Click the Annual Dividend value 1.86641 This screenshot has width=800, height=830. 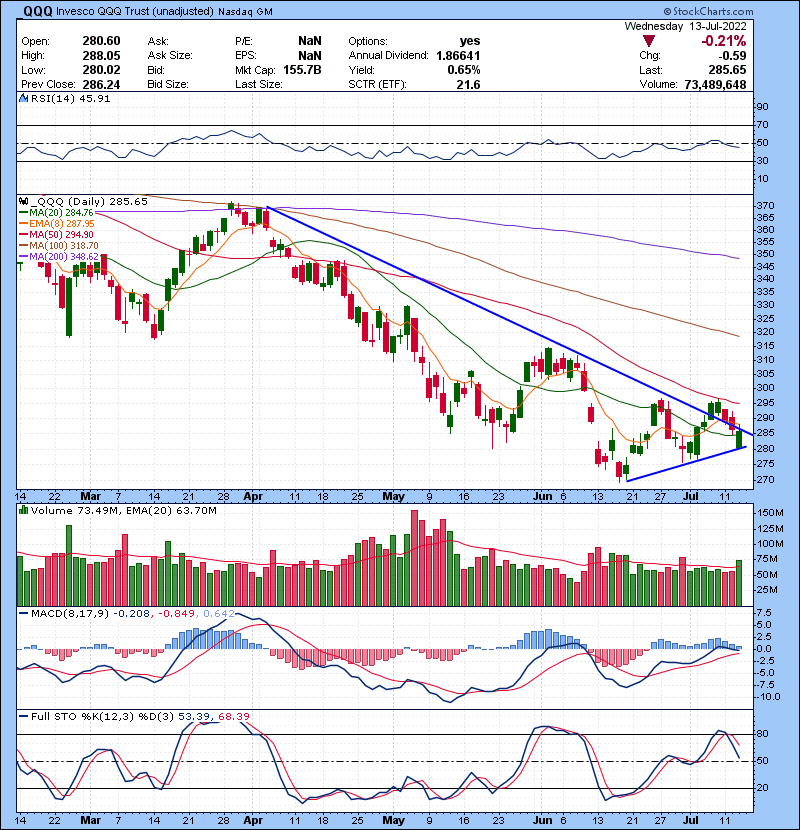pos(458,56)
